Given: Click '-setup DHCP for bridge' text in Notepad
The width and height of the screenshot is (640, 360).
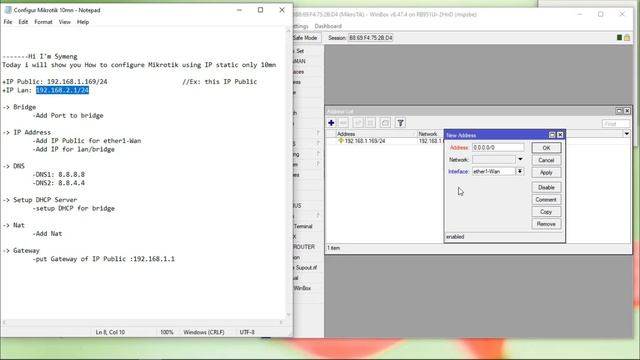Looking at the screenshot, I should click(x=73, y=208).
